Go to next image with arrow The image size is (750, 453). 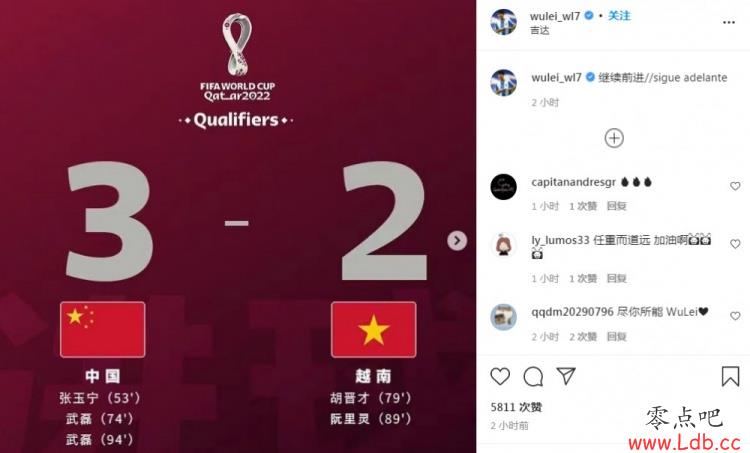pos(457,240)
